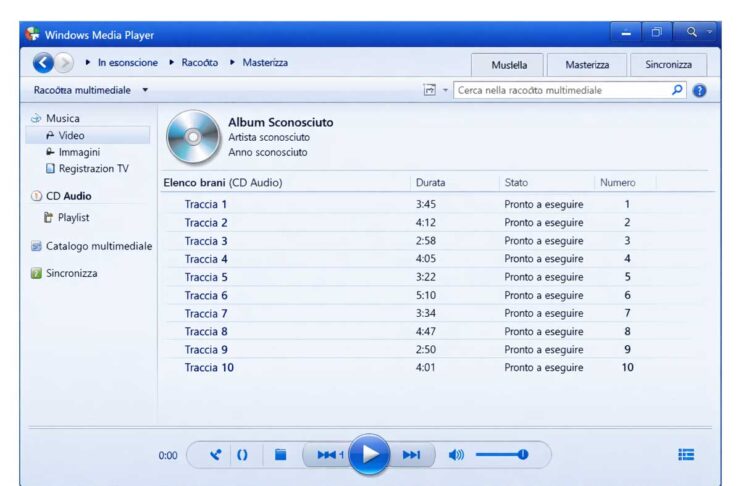The image size is (741, 486).
Task: Open Racootta multimediale dropdown
Action: tap(91, 90)
